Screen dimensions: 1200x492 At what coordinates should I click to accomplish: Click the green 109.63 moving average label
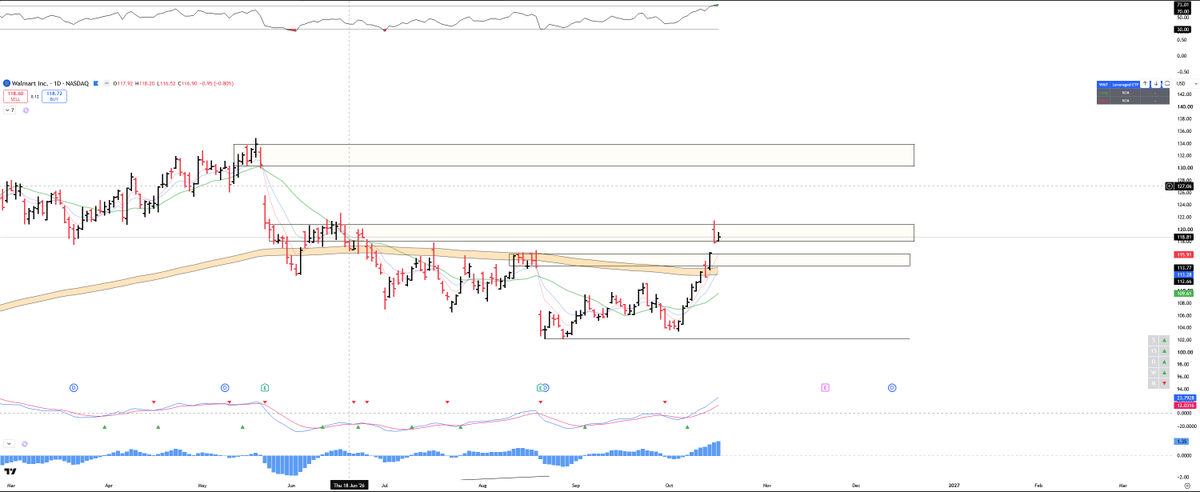tap(1185, 293)
